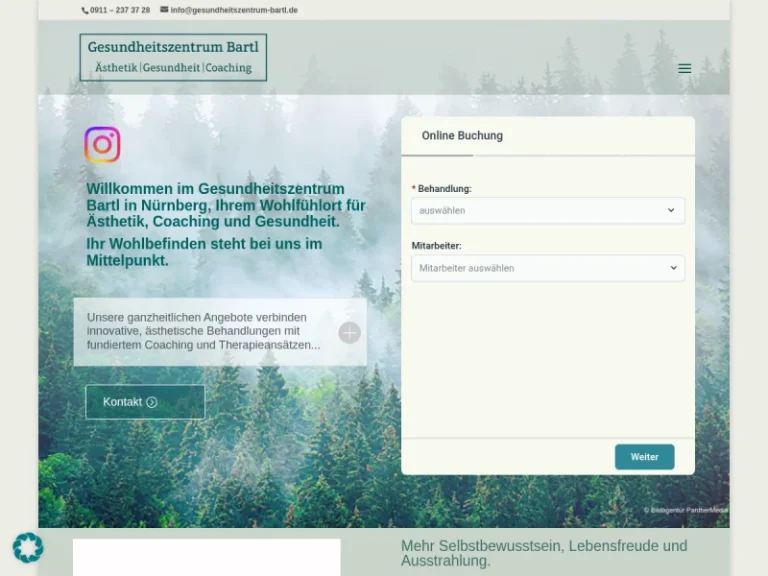This screenshot has width=768, height=576.
Task: Open the Instagram profile icon
Action: click(102, 145)
